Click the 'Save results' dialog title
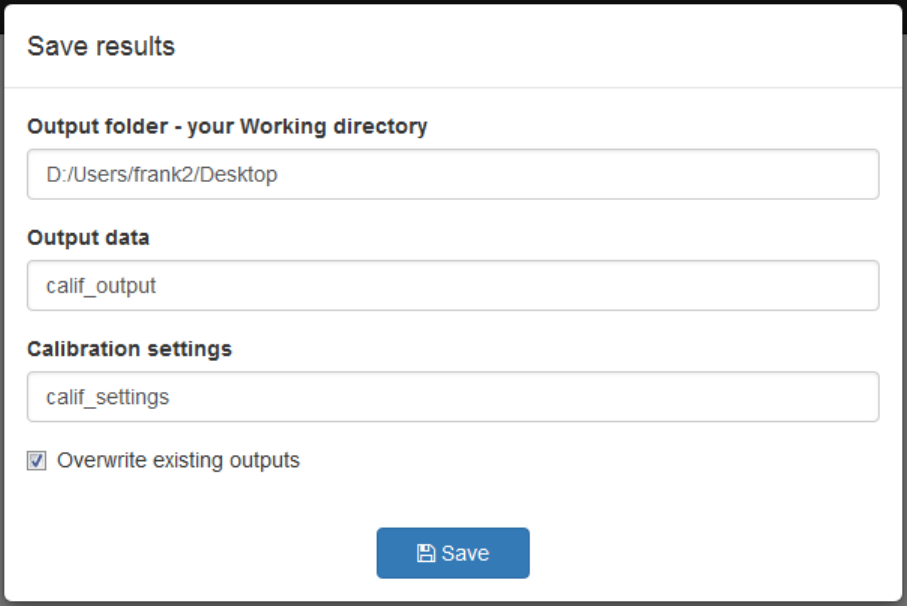This screenshot has width=907, height=606. click(101, 46)
